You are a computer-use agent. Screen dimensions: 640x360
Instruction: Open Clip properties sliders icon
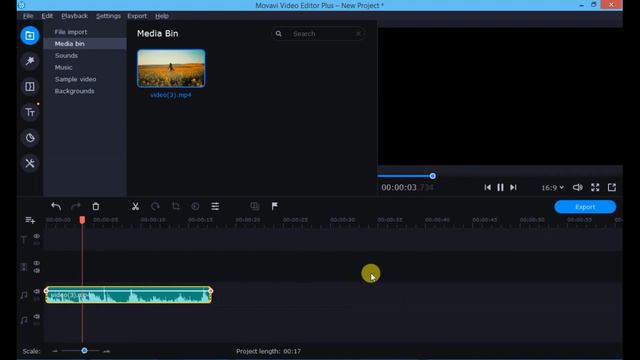215,207
